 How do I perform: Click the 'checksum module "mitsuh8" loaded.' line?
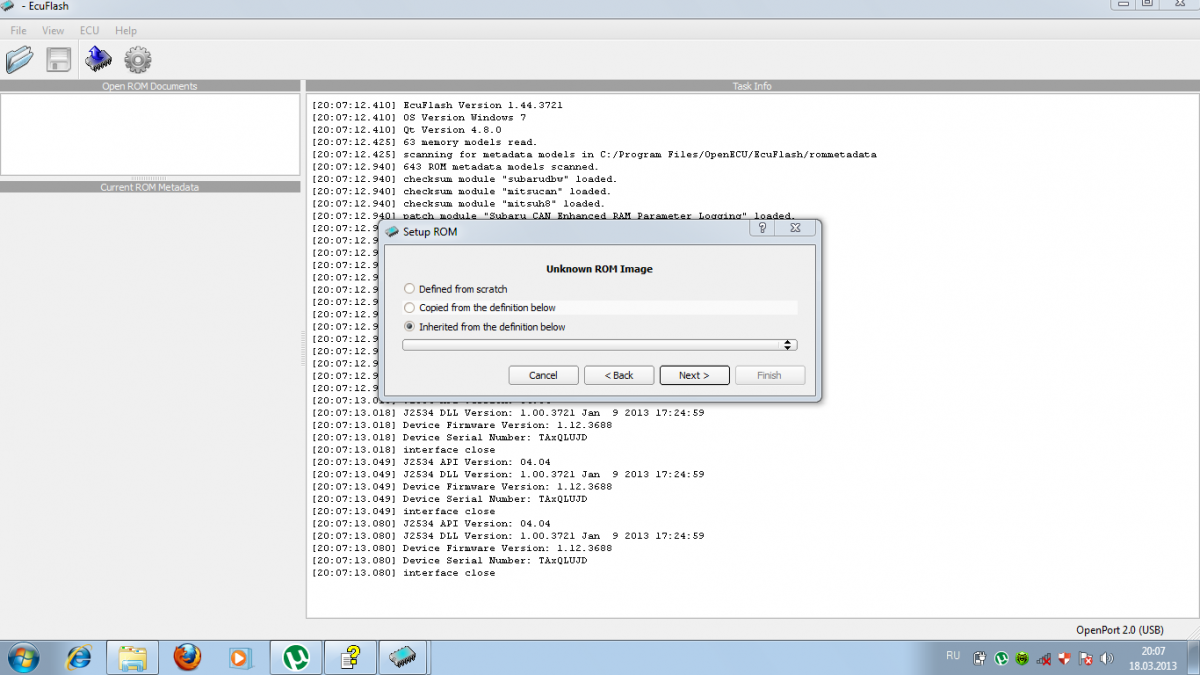(458, 204)
